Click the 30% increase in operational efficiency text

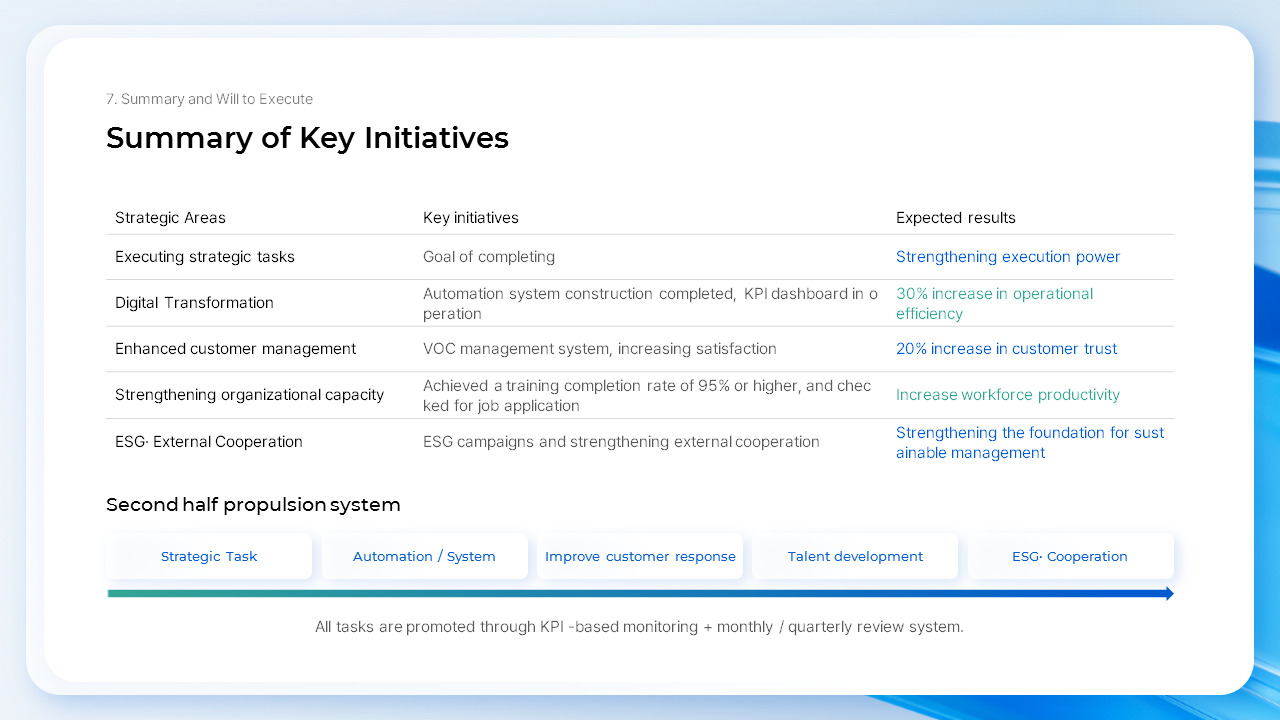coord(994,303)
